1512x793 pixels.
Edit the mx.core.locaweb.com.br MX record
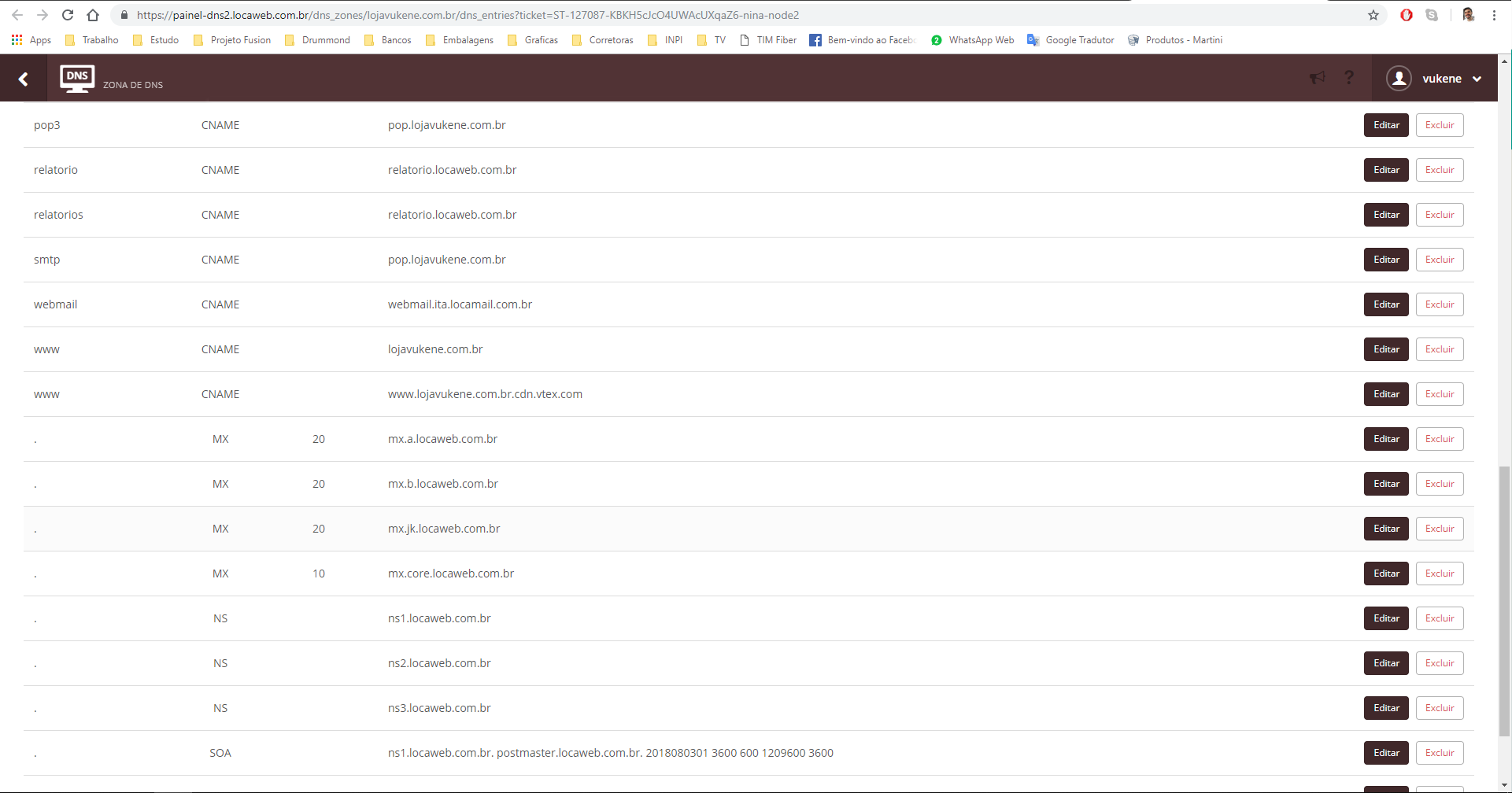(1386, 574)
